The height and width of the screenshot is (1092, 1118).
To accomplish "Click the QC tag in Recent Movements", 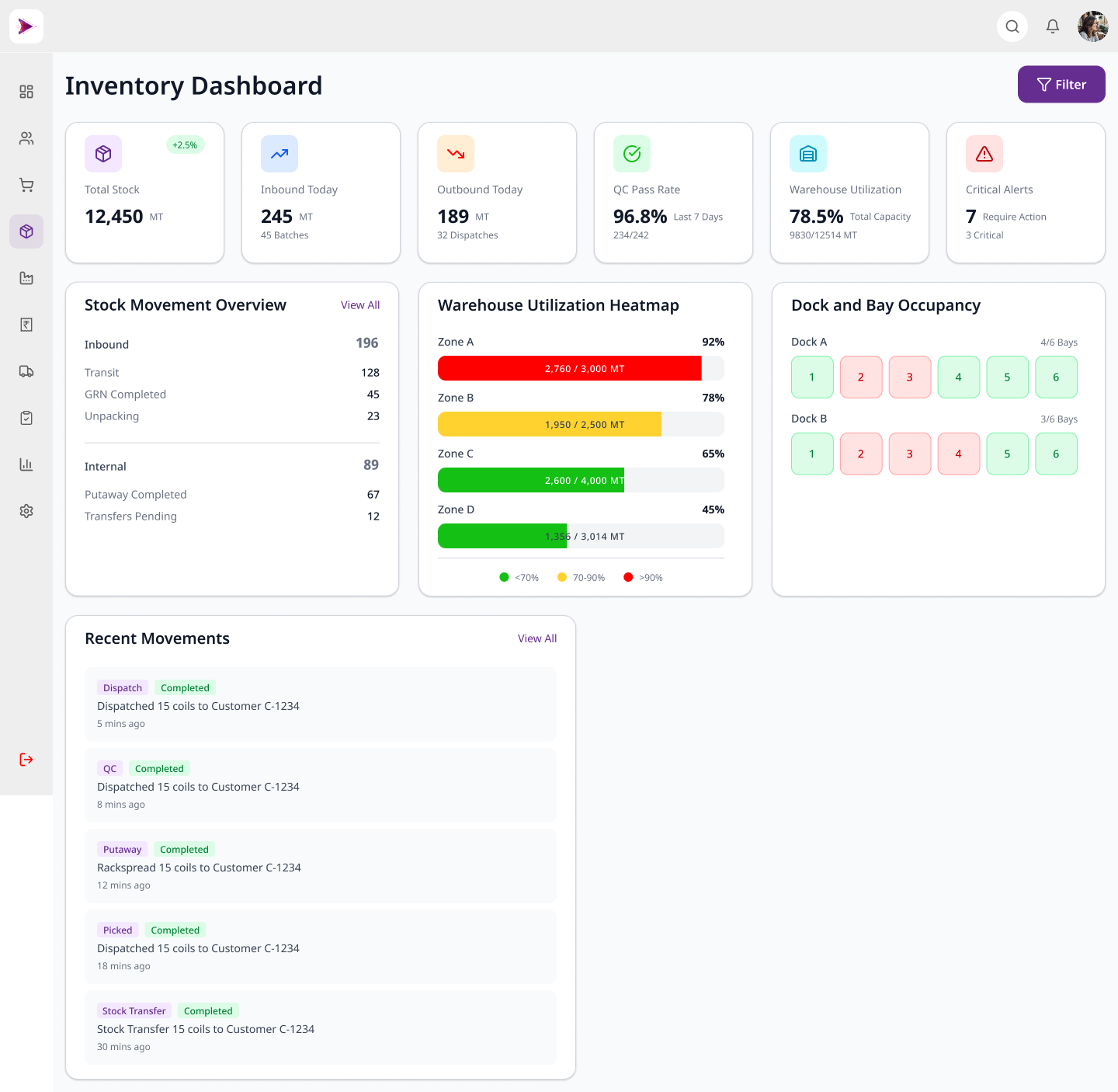I will (109, 768).
